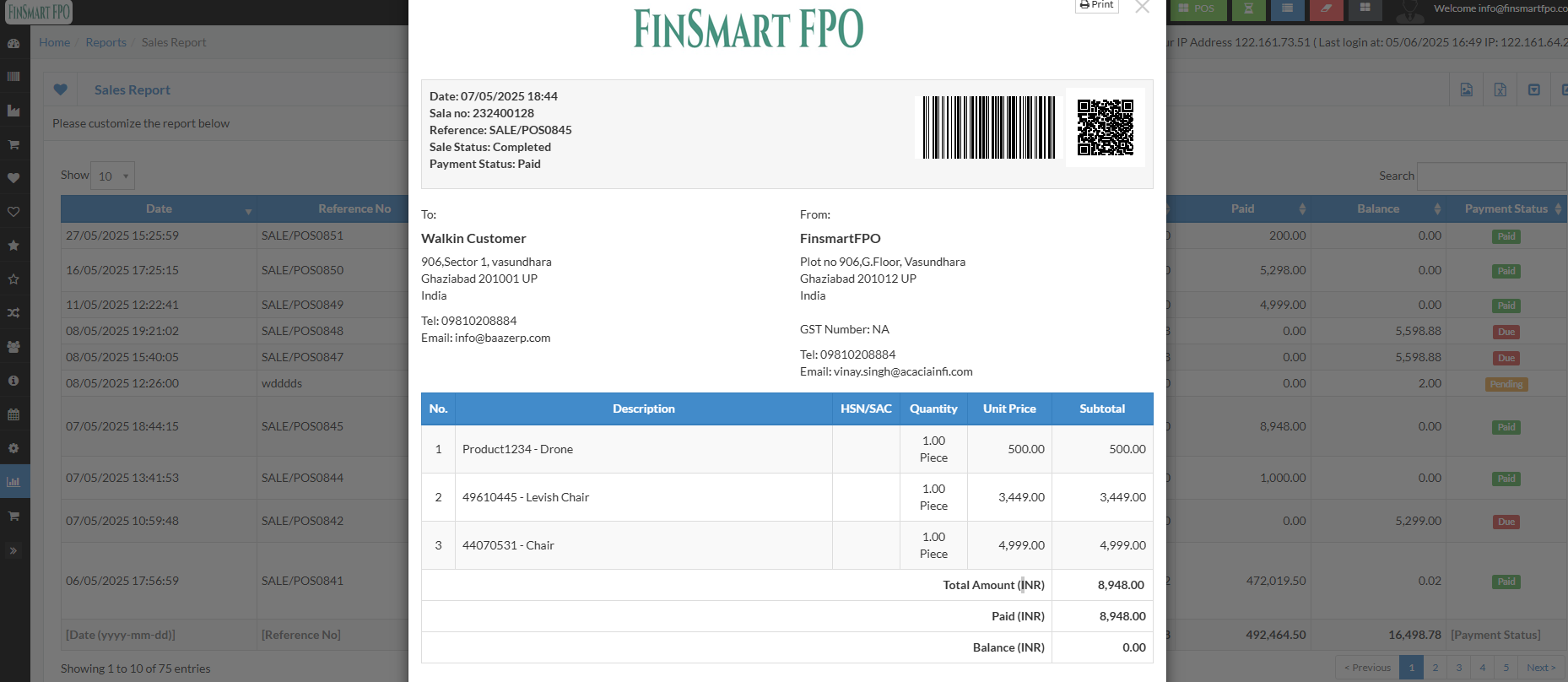Click the settings gear icon in the sidebar
This screenshot has width=1568, height=682.
tap(14, 448)
